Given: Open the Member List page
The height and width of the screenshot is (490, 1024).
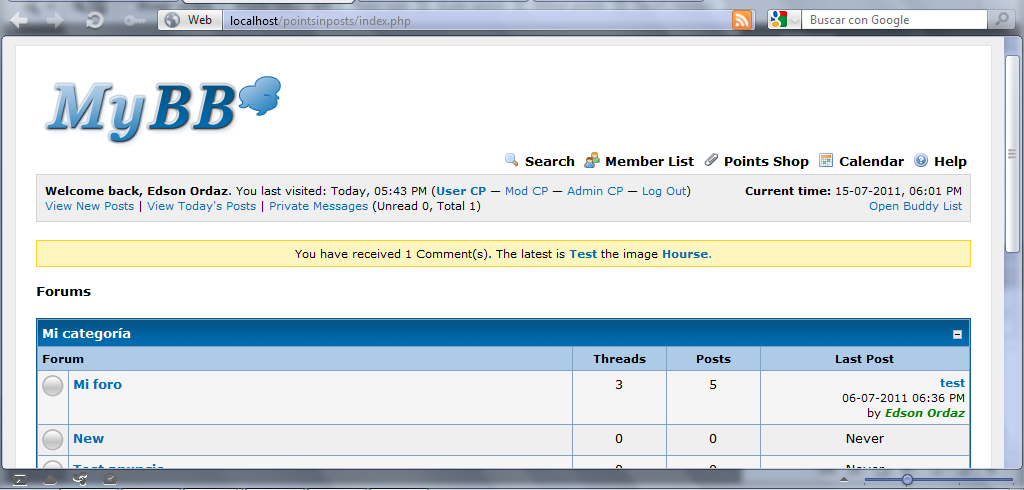Looking at the screenshot, I should tap(648, 161).
